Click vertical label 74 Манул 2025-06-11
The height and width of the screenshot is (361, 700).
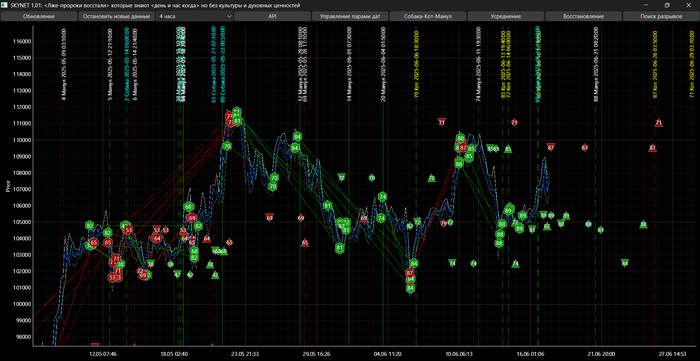pos(479,65)
